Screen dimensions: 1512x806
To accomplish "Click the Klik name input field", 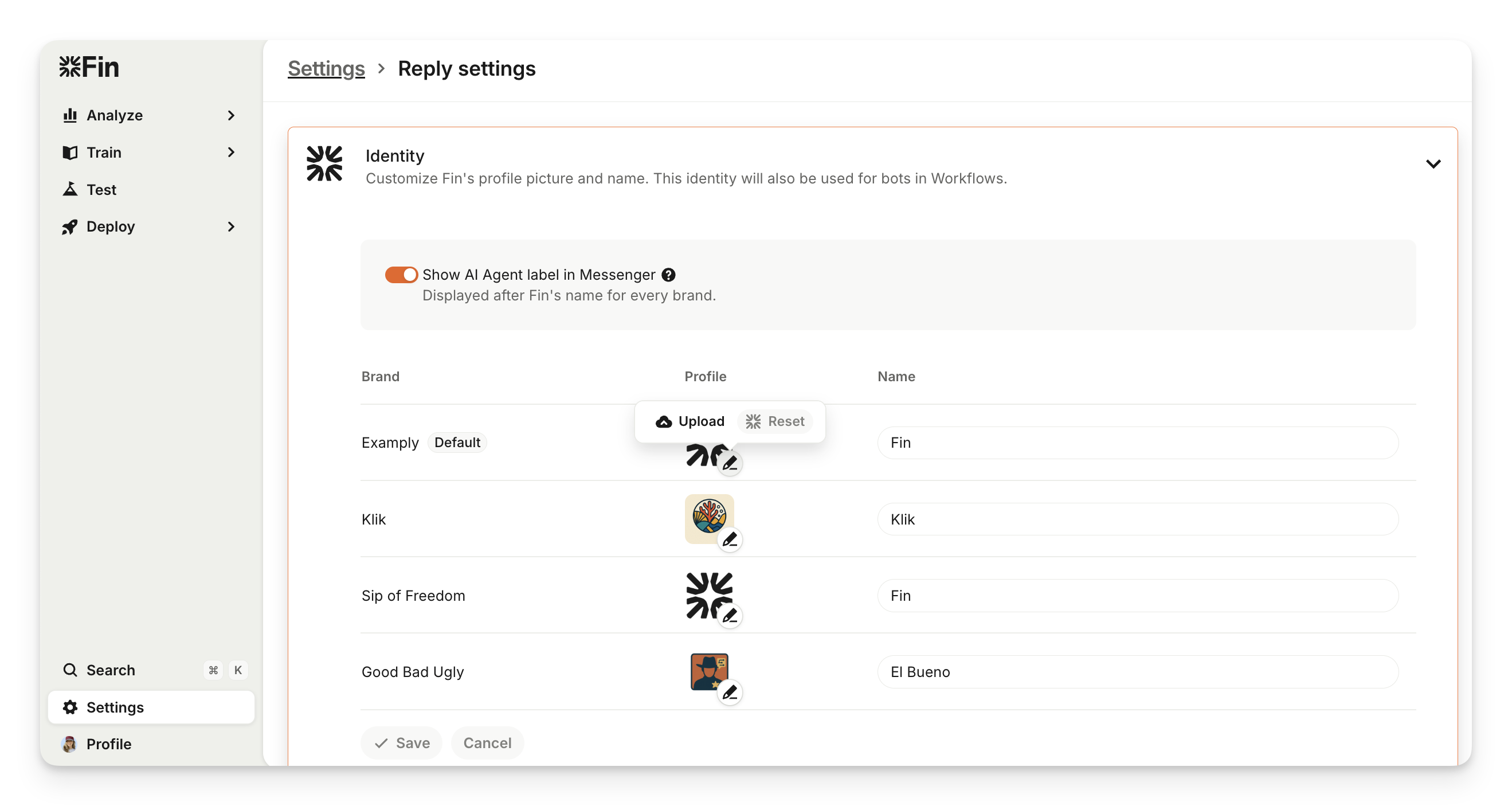I will (x=1137, y=519).
